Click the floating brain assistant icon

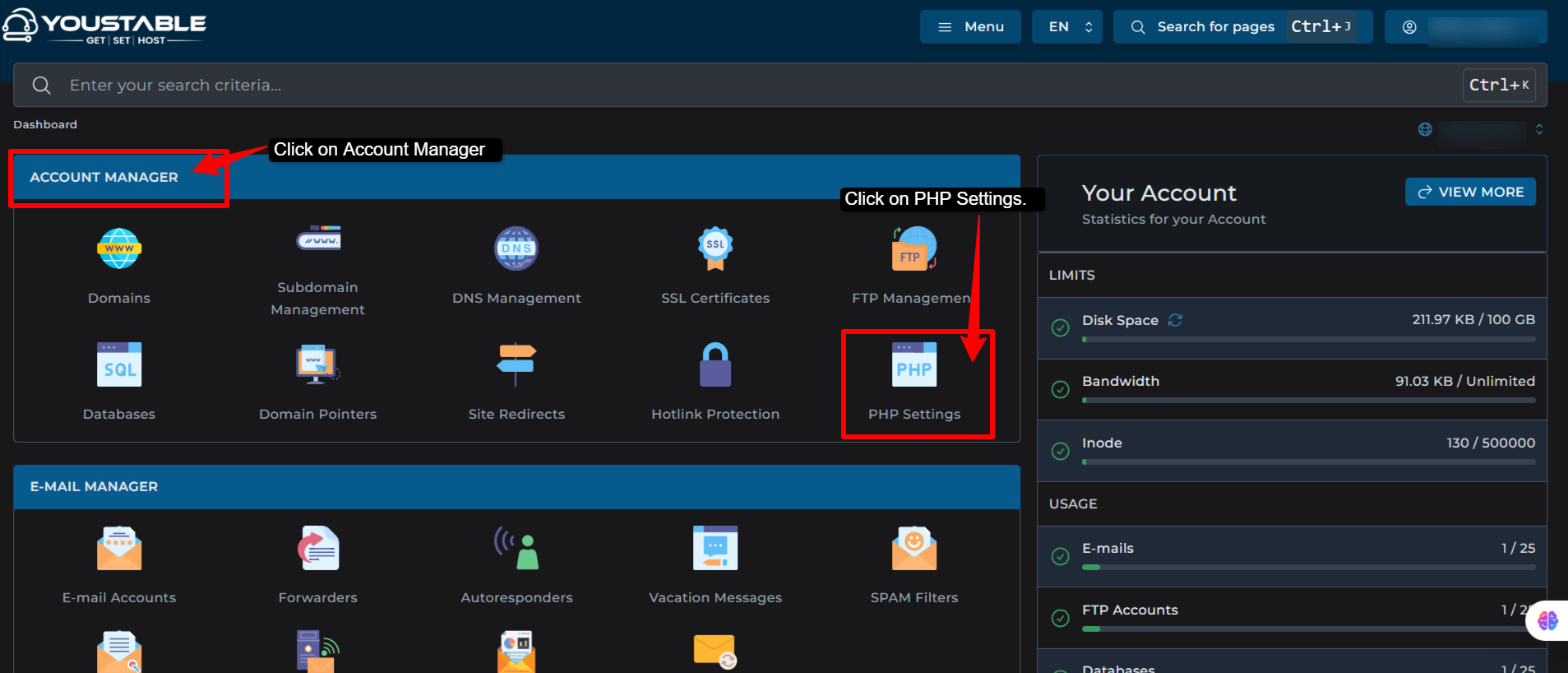point(1547,620)
